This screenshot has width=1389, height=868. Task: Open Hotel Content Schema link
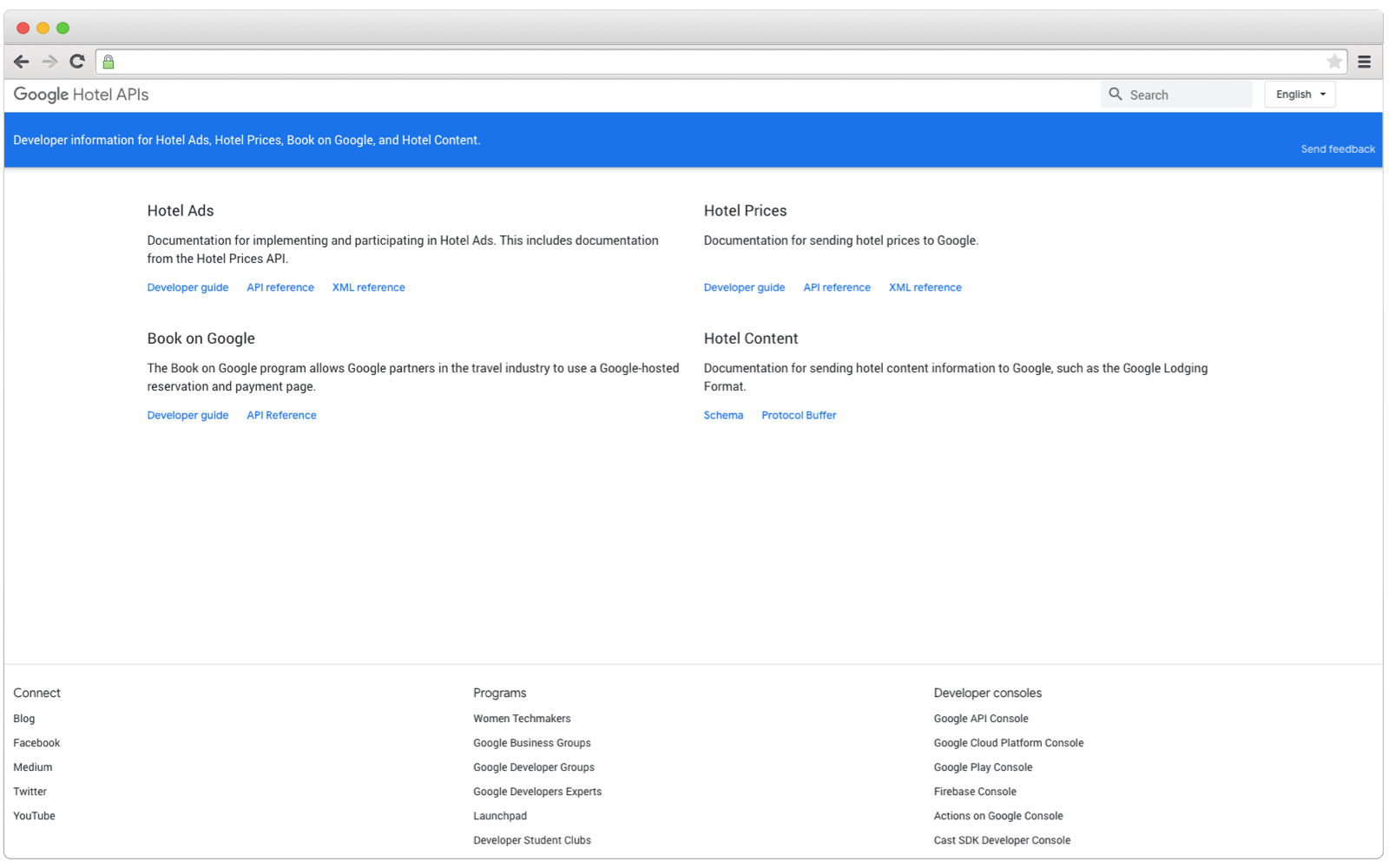click(723, 415)
